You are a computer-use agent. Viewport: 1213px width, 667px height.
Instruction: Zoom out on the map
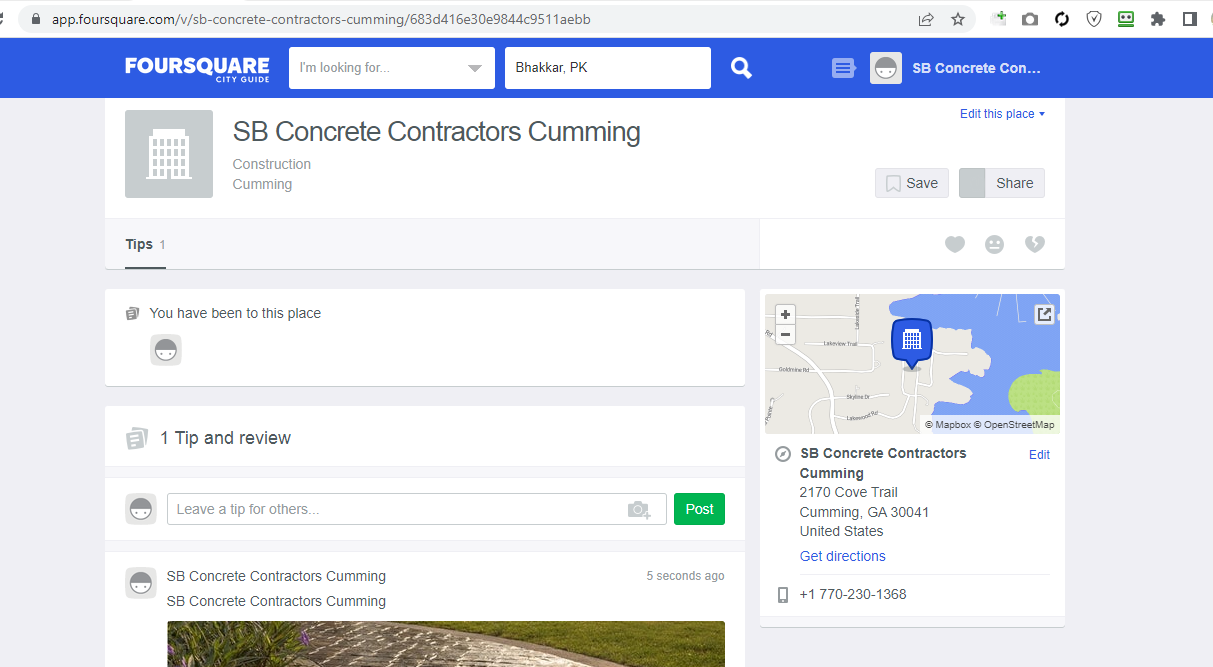786,334
